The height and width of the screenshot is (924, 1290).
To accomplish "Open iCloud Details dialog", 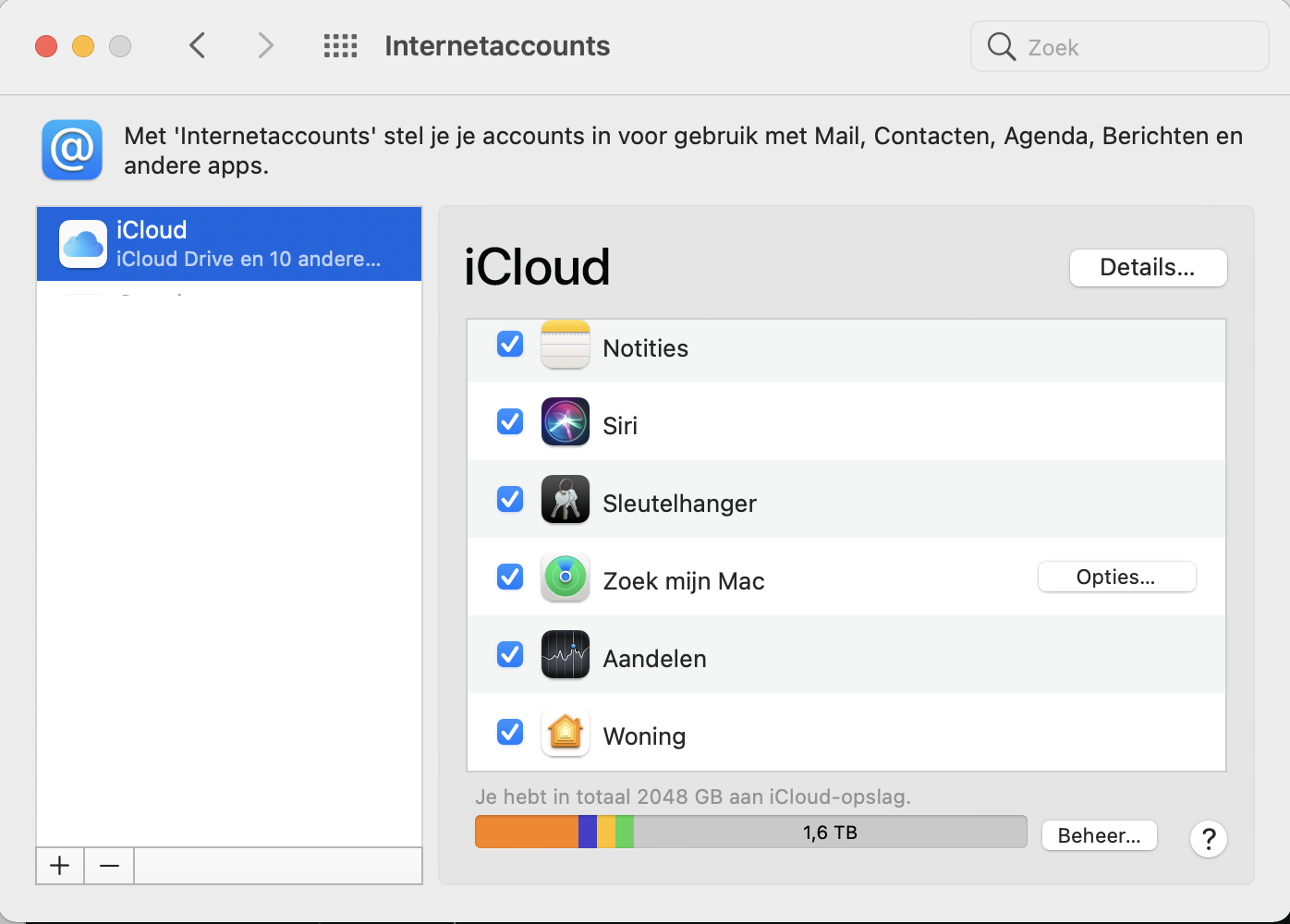I will (x=1148, y=268).
